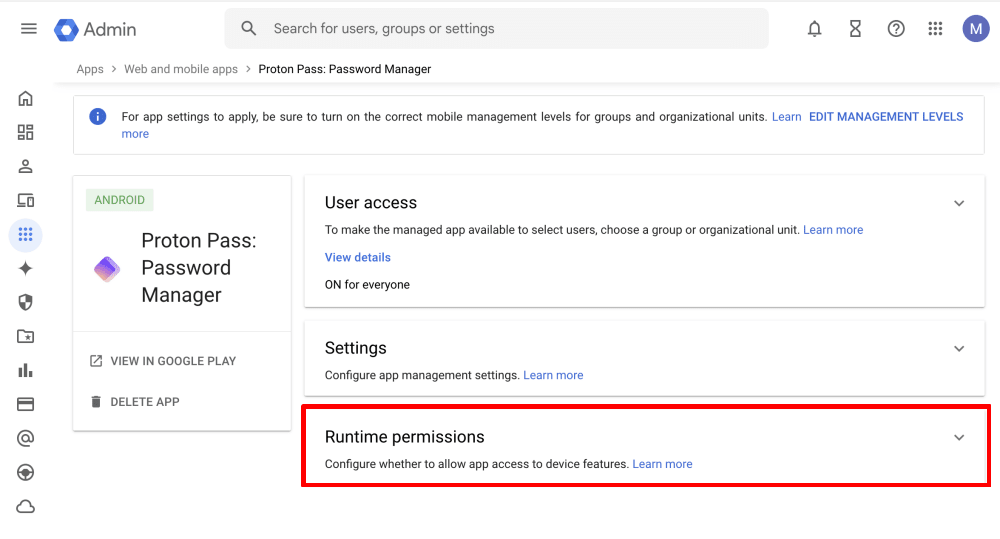The width and height of the screenshot is (1000, 539).
Task: Open Billing card icon in sidebar
Action: click(26, 404)
